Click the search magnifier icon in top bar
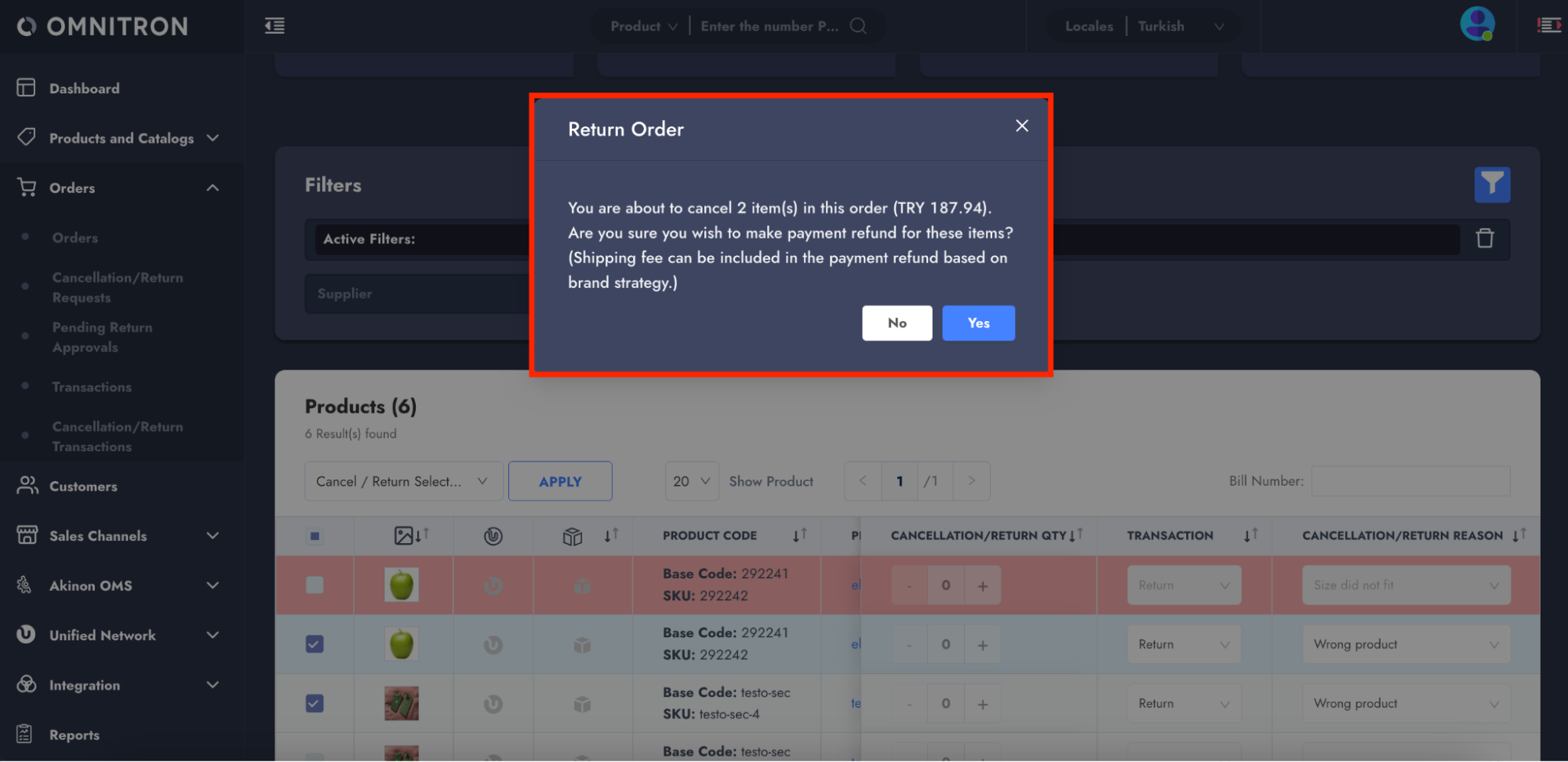 click(x=858, y=26)
